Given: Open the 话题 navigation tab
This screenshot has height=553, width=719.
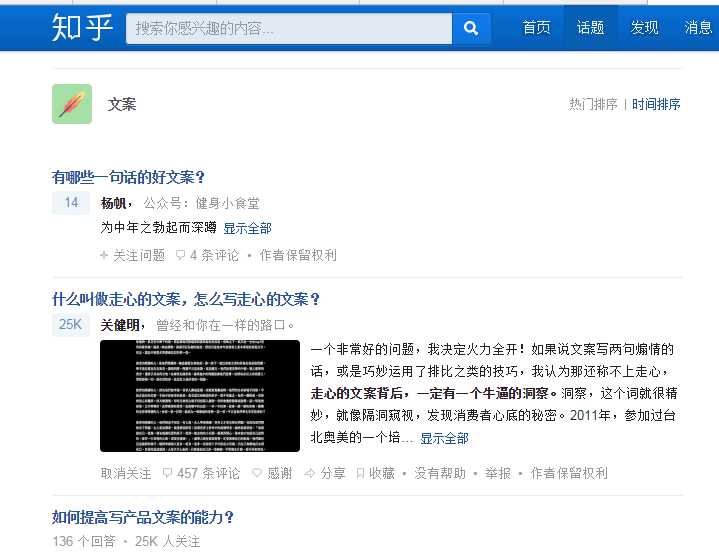Looking at the screenshot, I should [590, 28].
